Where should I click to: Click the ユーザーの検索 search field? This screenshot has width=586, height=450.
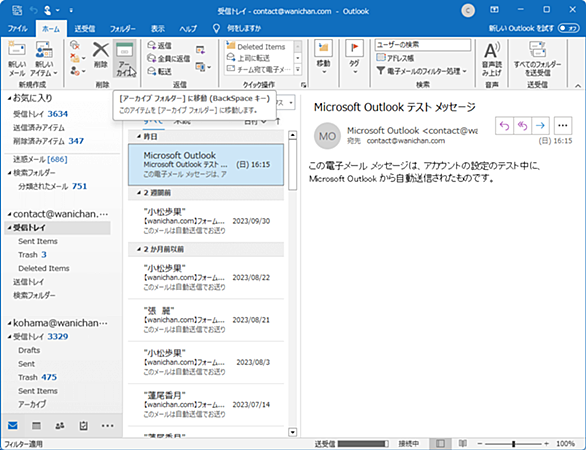click(x=423, y=45)
